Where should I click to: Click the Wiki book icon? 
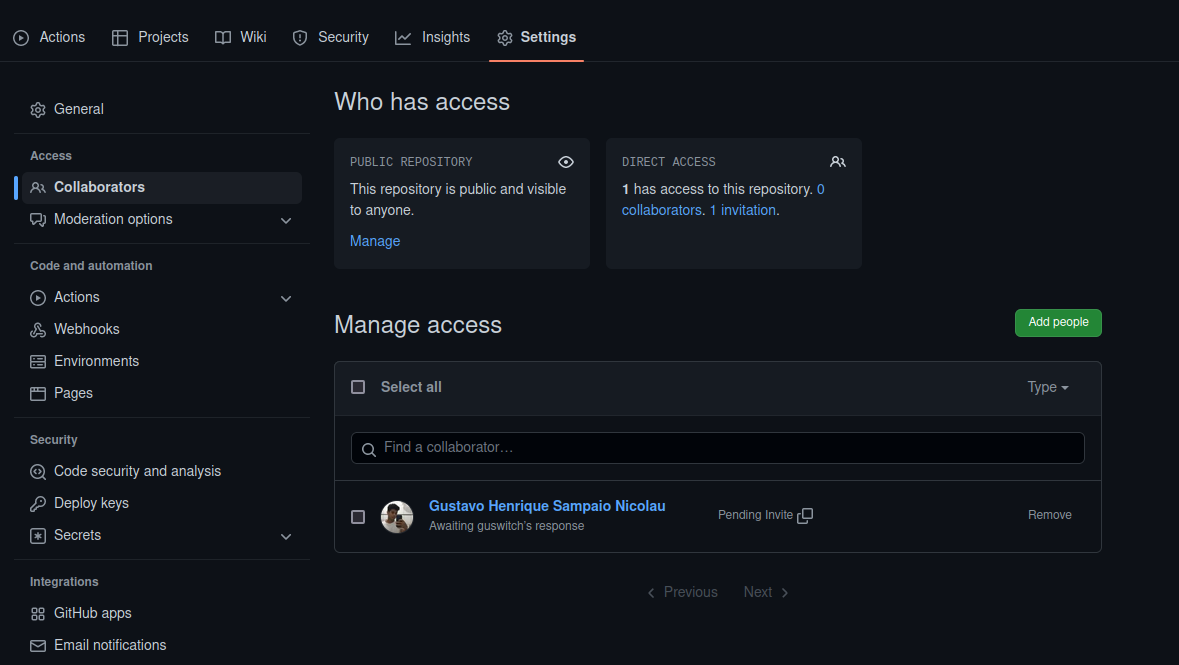click(223, 38)
